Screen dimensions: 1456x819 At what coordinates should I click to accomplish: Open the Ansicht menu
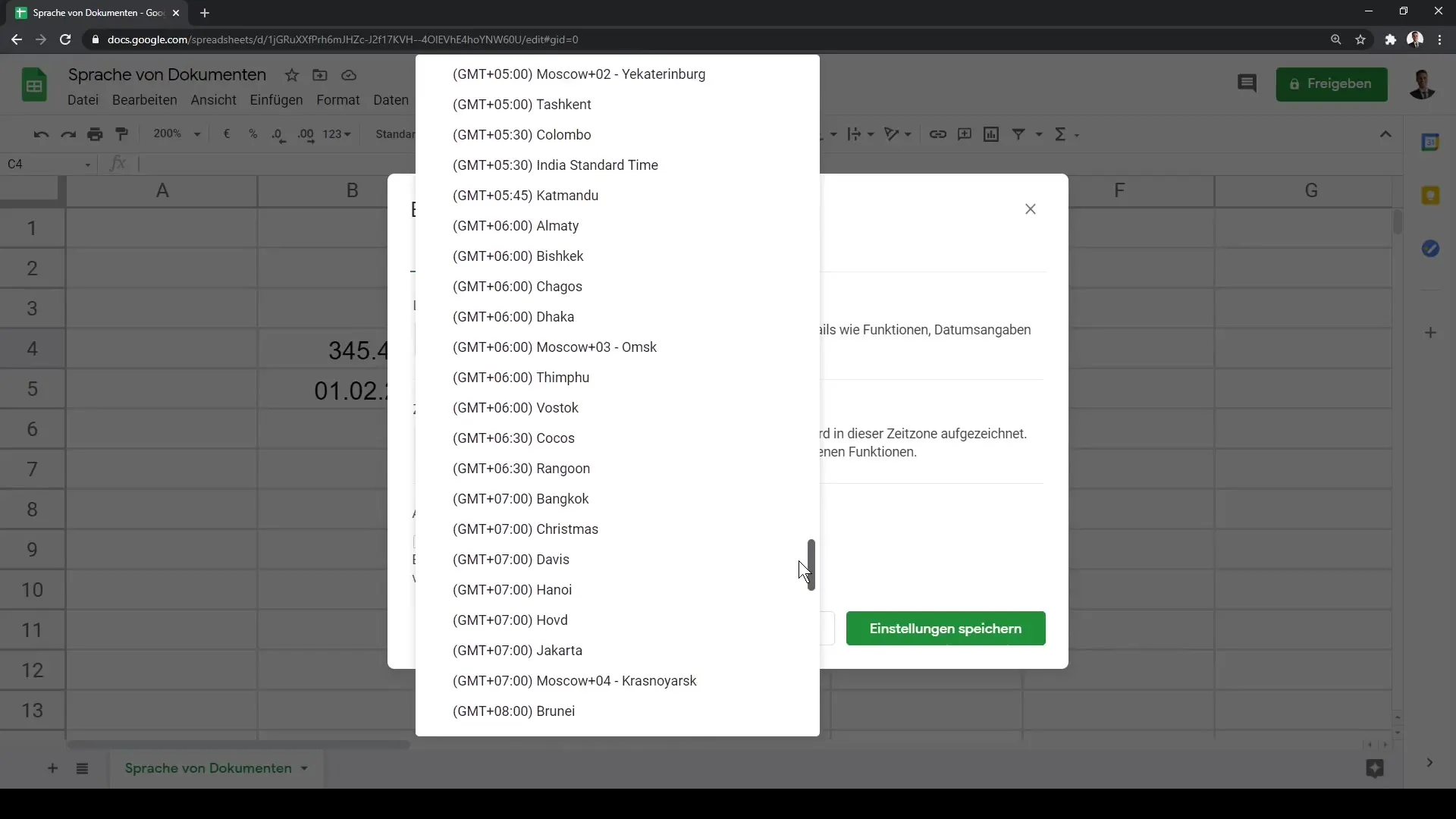coord(213,100)
